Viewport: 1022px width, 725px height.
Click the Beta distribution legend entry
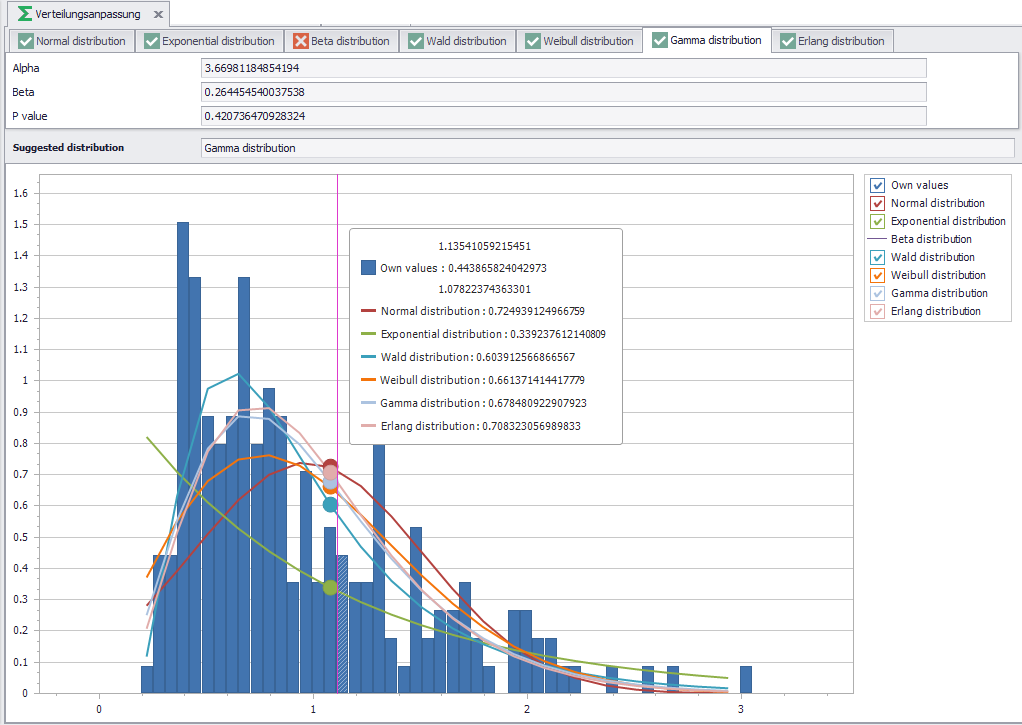(930, 239)
